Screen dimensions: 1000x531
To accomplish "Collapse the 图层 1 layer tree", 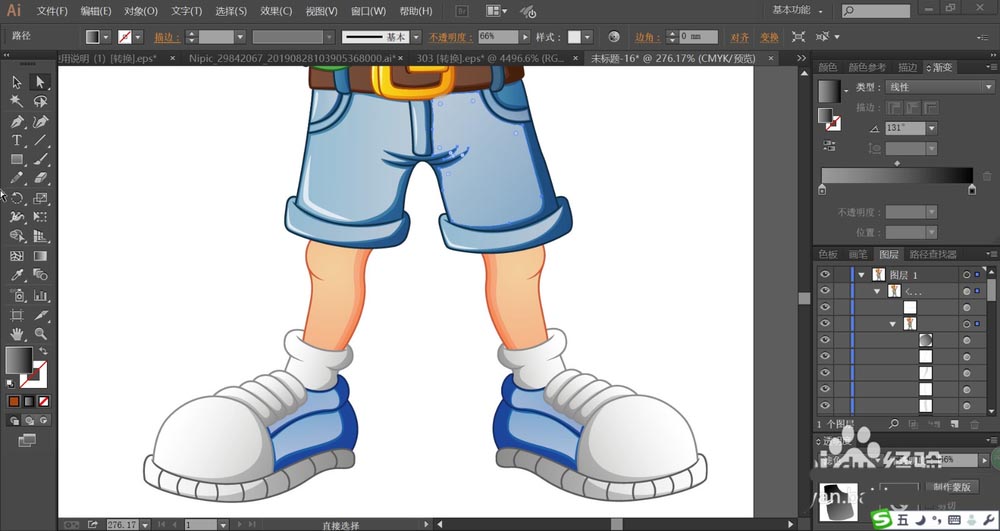I will coord(861,274).
